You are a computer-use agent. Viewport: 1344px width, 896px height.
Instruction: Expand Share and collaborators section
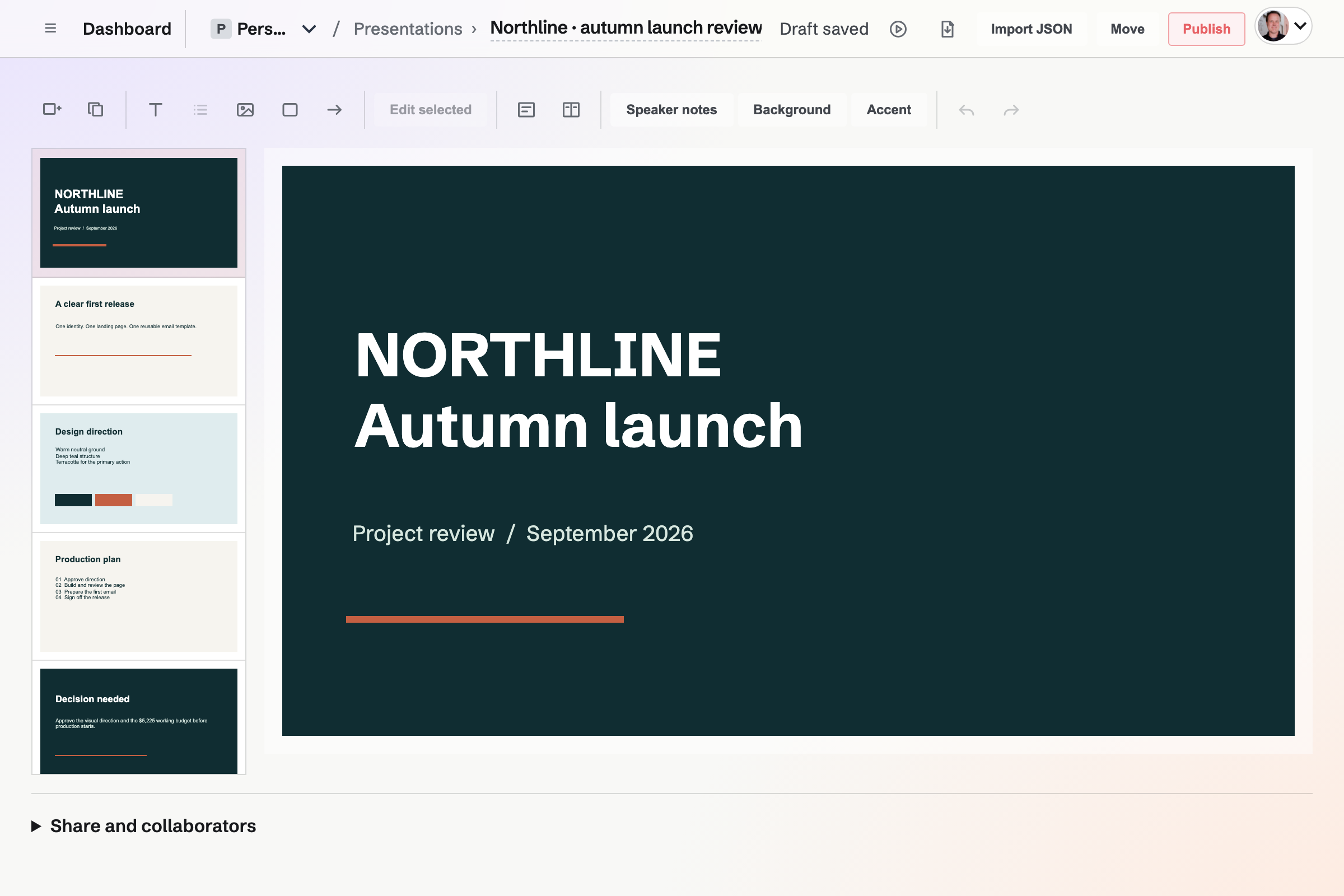[143, 825]
